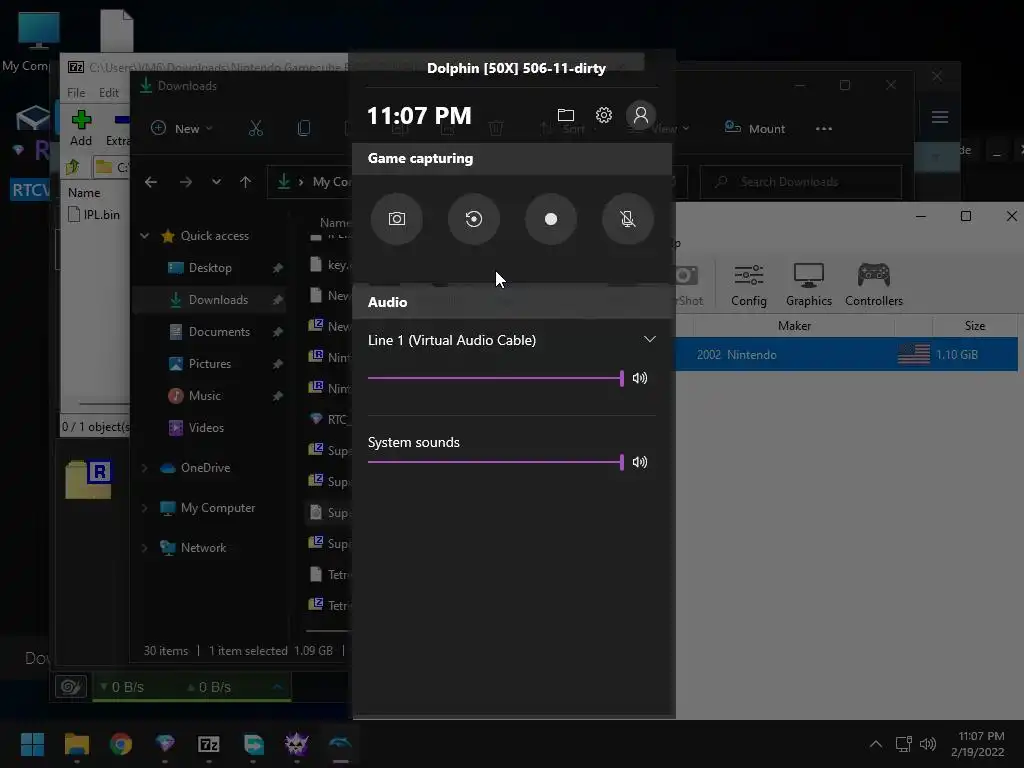Screen dimensions: 1024x768
Task: Mute the Line 1 Virtual Audio Cable speaker
Action: [640, 377]
